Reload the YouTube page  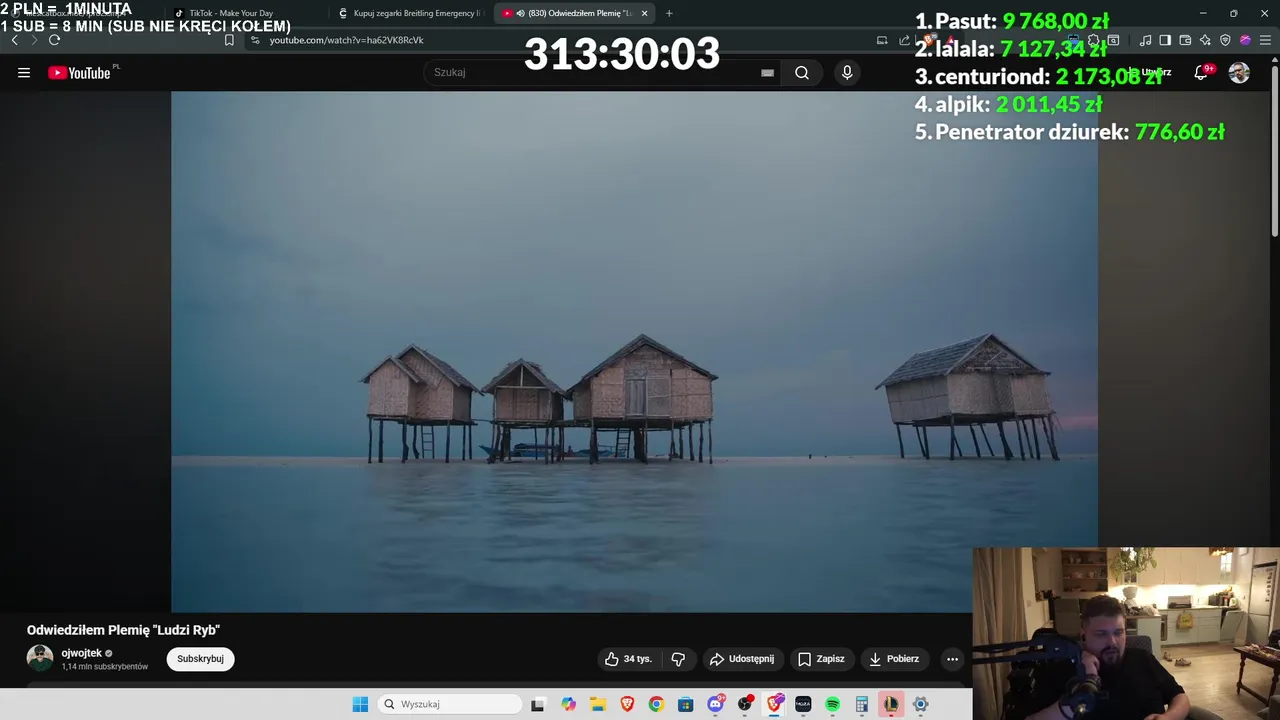[x=54, y=40]
